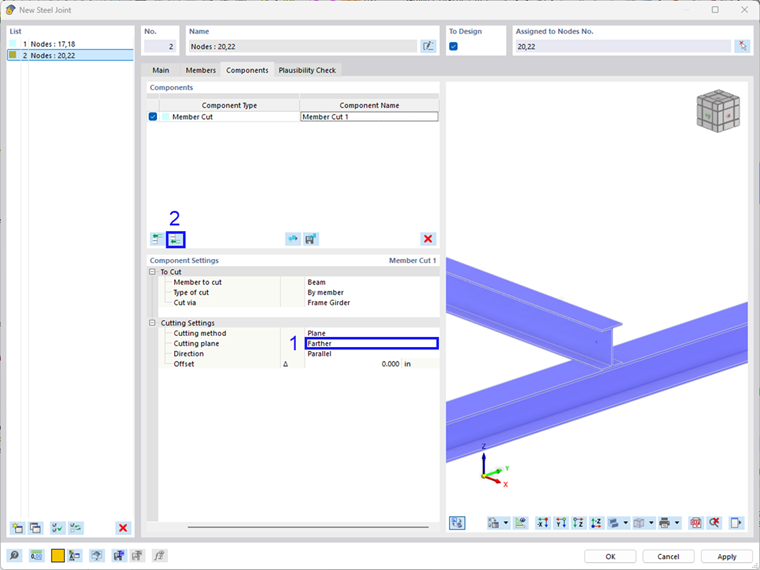Show view in -X direction
This screenshot has width=760, height=570.
tap(542, 523)
